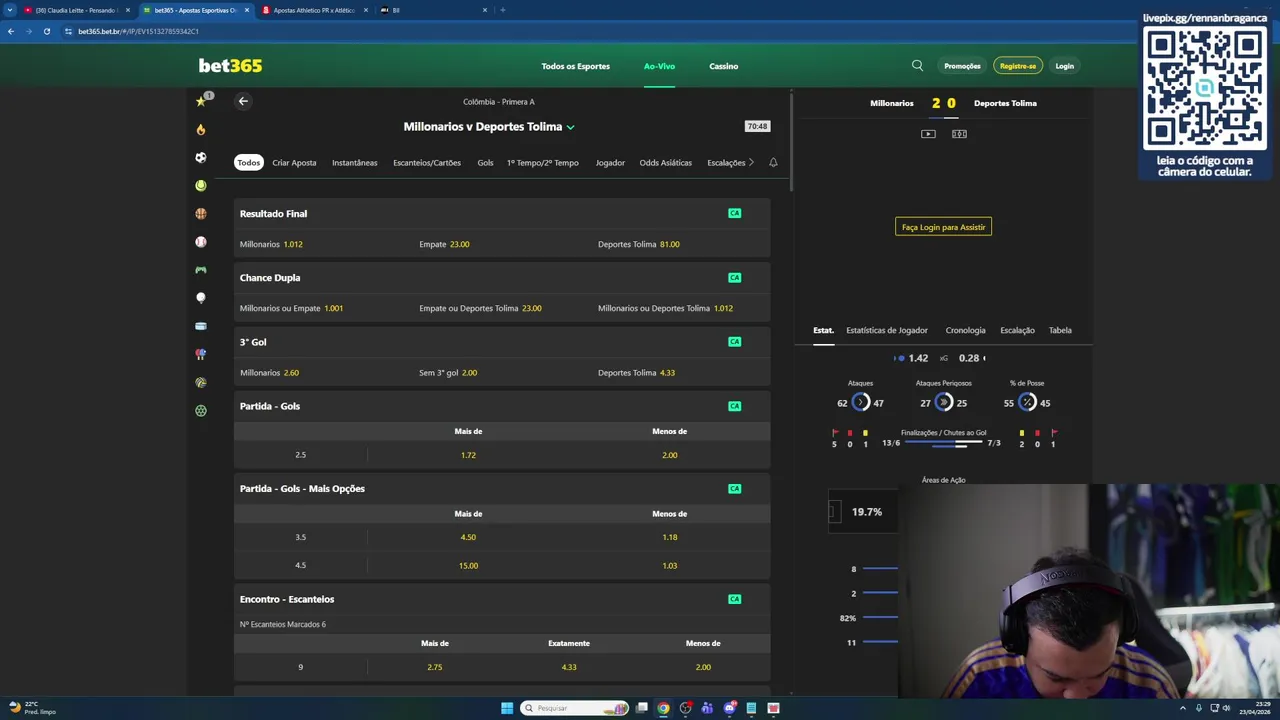This screenshot has width=1280, height=720.
Task: Toggle cash-out badge on Resultado Final
Action: click(x=735, y=213)
